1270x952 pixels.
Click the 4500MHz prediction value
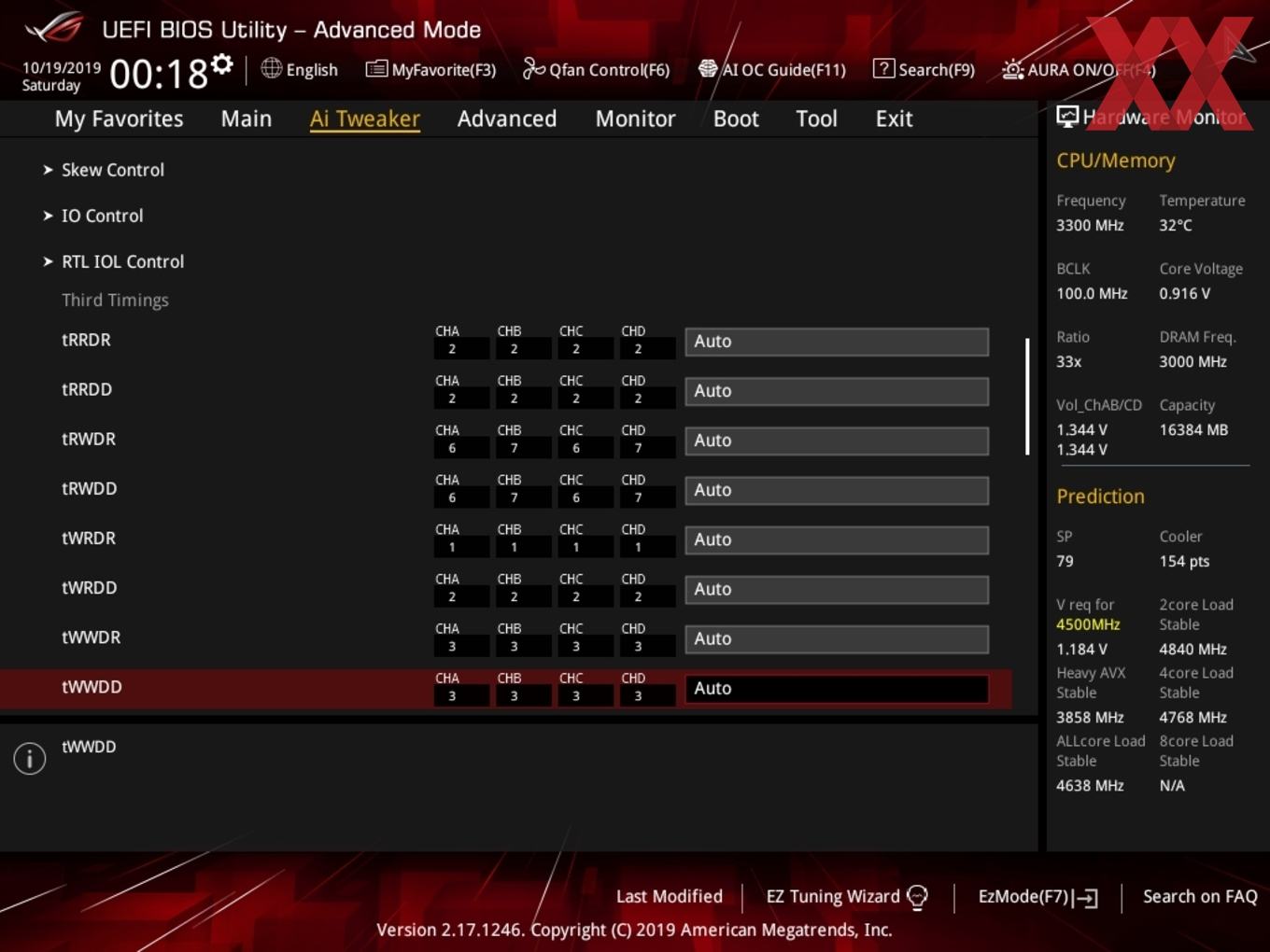(x=1088, y=624)
